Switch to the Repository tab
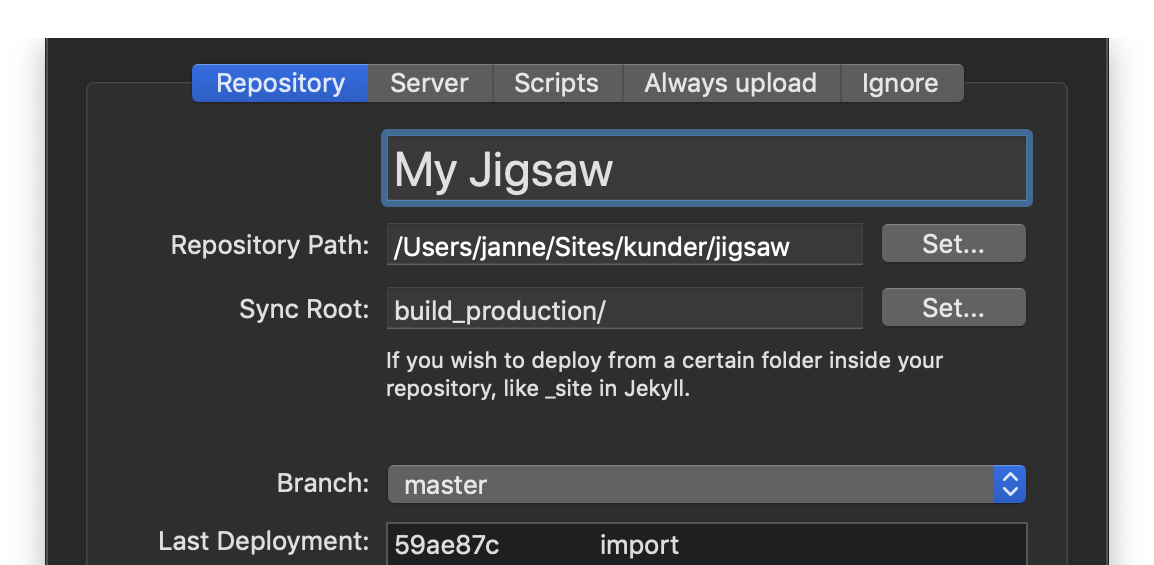The width and height of the screenshot is (1154, 565). pyautogui.click(x=280, y=83)
